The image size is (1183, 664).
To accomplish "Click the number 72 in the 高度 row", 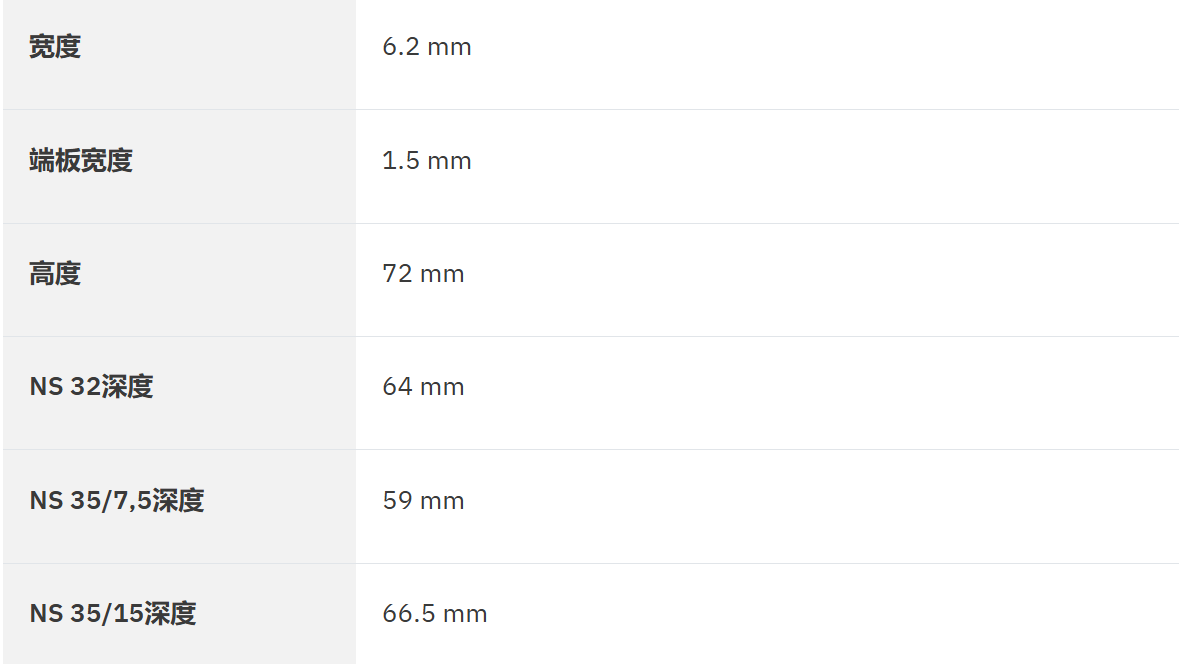I will coord(397,274).
